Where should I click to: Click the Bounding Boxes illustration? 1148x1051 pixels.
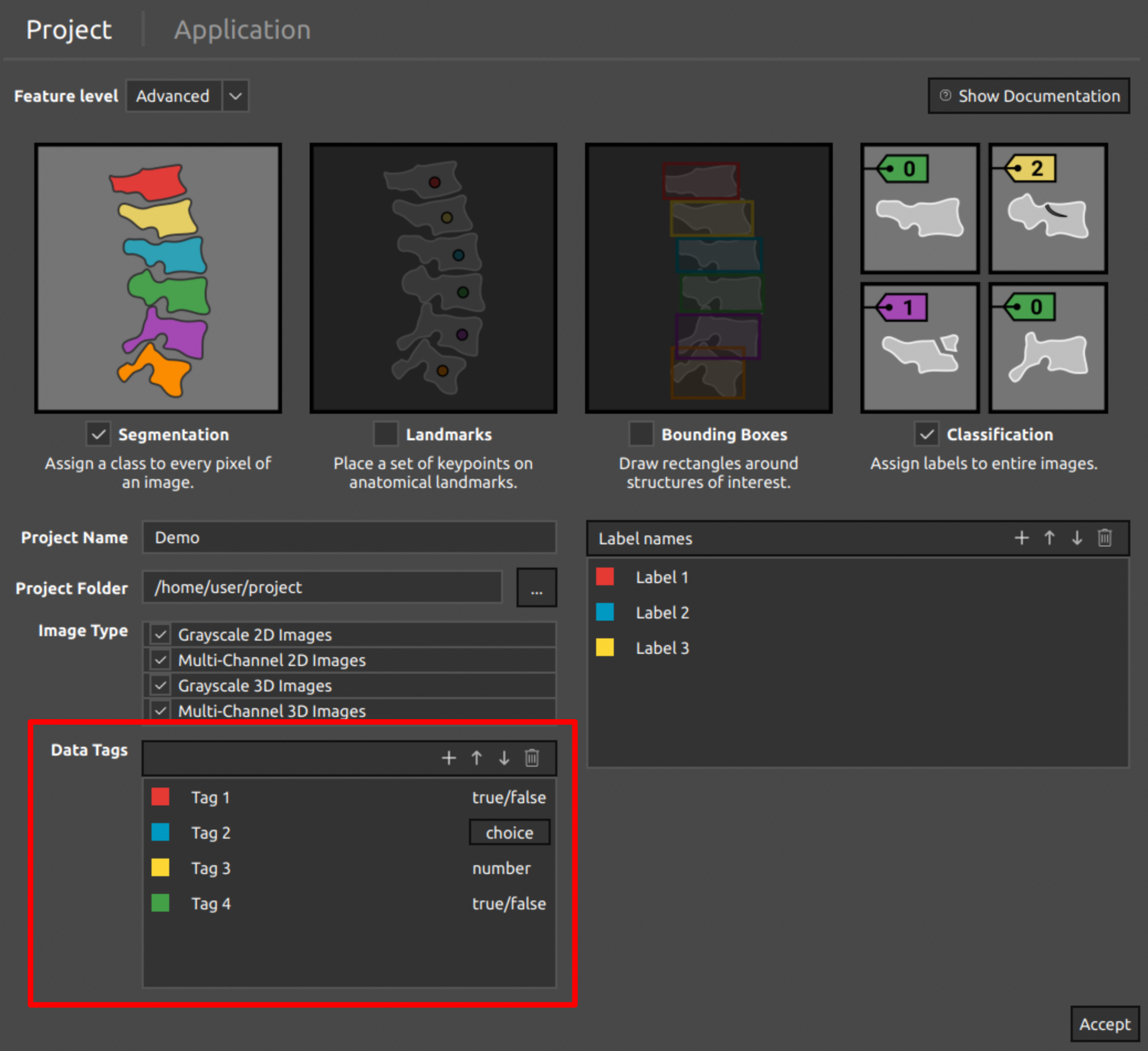[708, 278]
